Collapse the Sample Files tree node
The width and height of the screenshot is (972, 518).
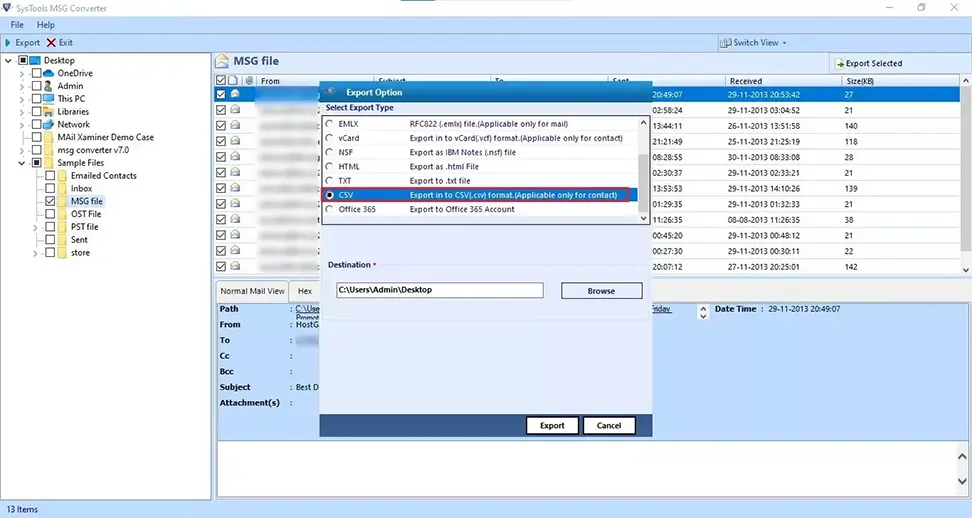click(x=22, y=164)
